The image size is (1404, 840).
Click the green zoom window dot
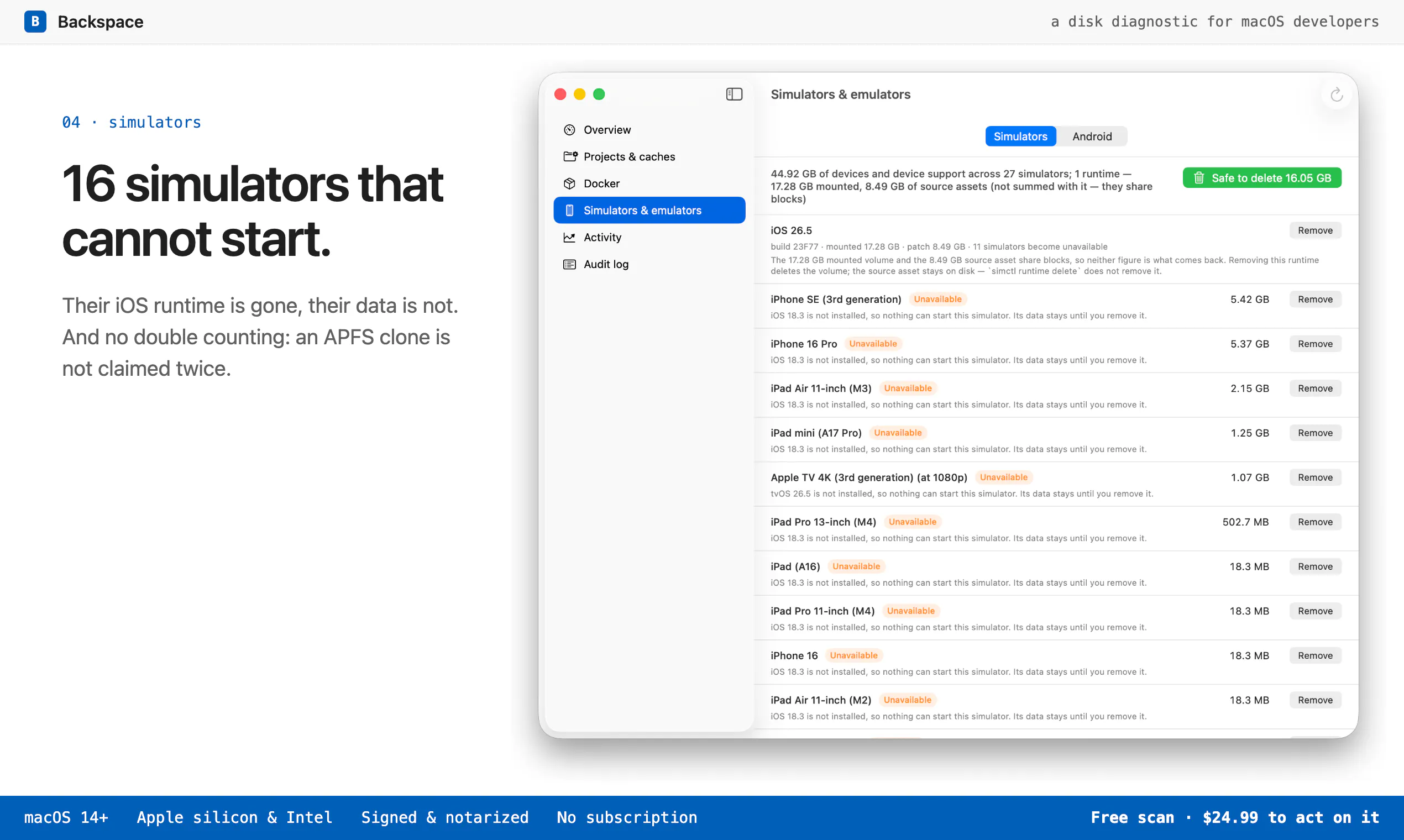pyautogui.click(x=599, y=94)
